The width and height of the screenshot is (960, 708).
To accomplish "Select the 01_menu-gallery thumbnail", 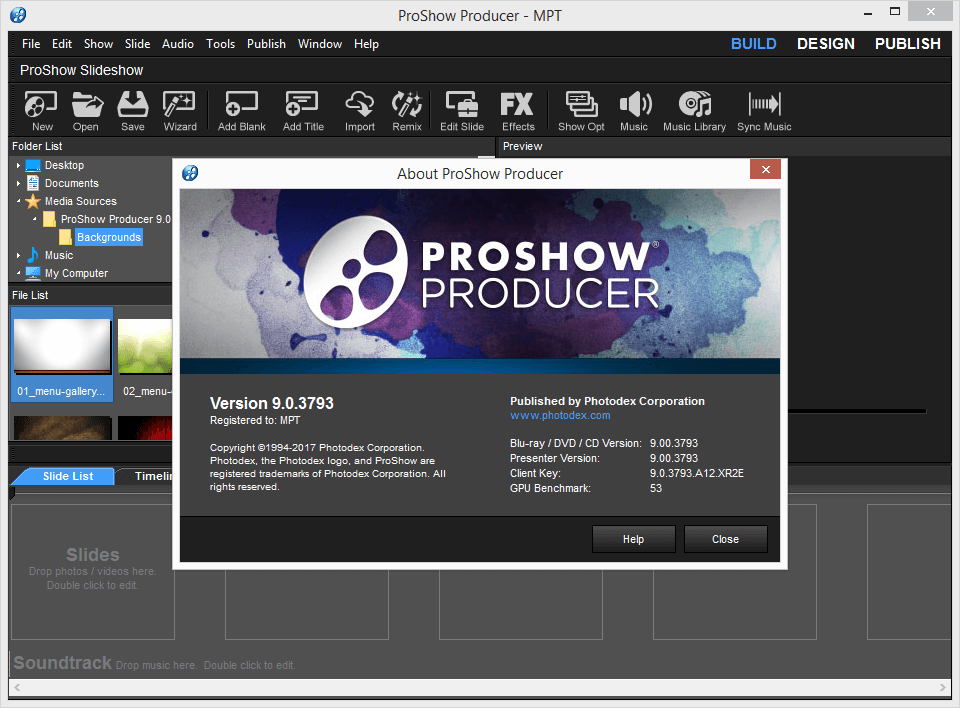I will click(x=62, y=355).
